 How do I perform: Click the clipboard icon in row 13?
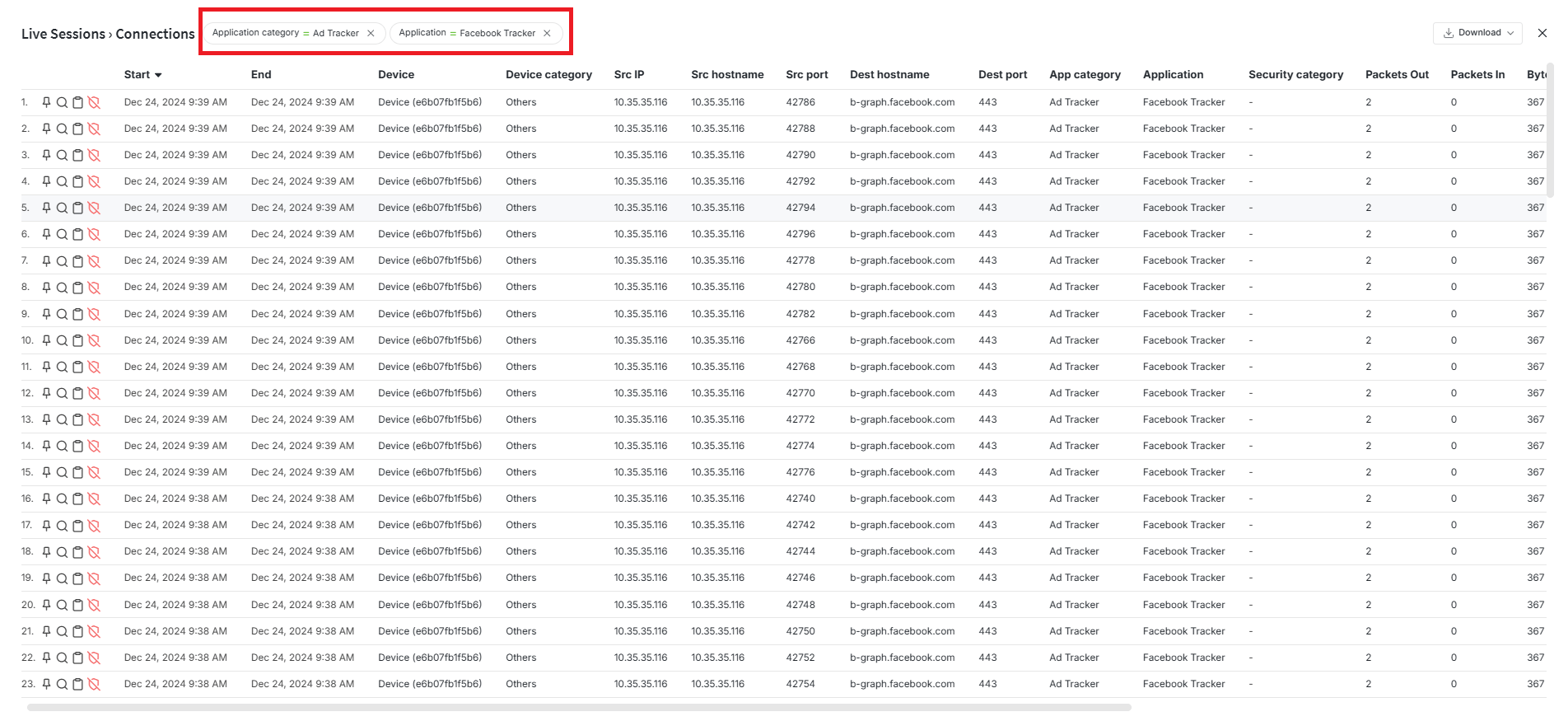[x=78, y=419]
